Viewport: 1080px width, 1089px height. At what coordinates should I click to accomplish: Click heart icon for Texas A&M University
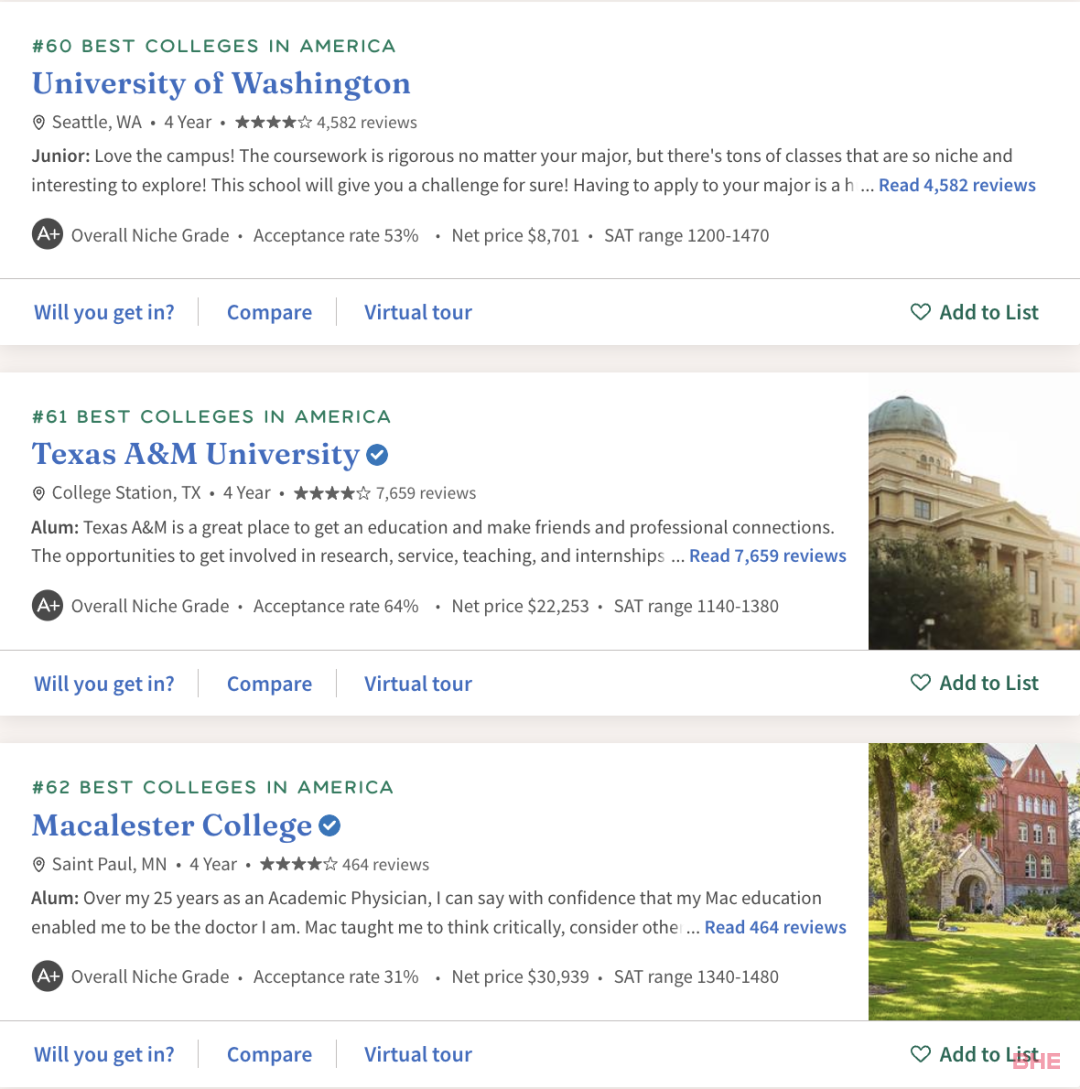pos(920,683)
